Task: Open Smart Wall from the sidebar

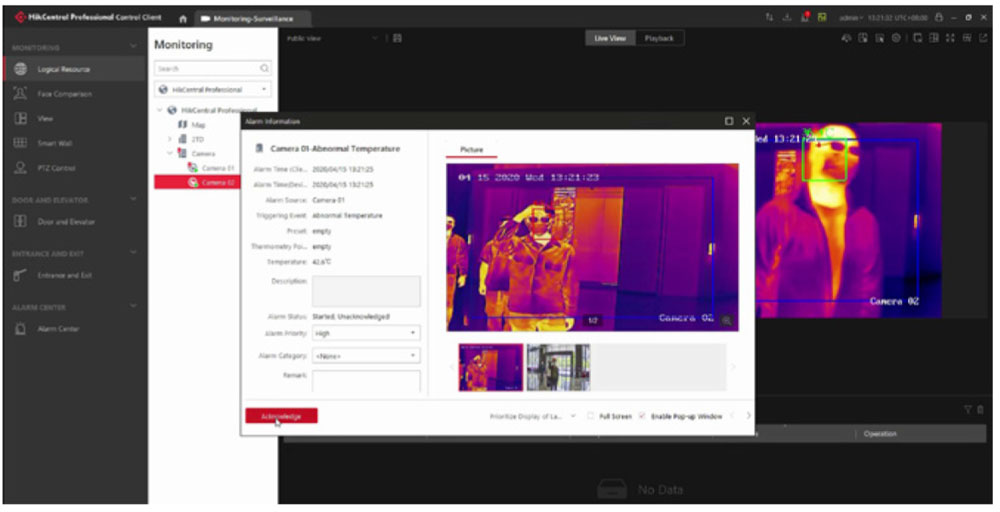Action: [53, 143]
